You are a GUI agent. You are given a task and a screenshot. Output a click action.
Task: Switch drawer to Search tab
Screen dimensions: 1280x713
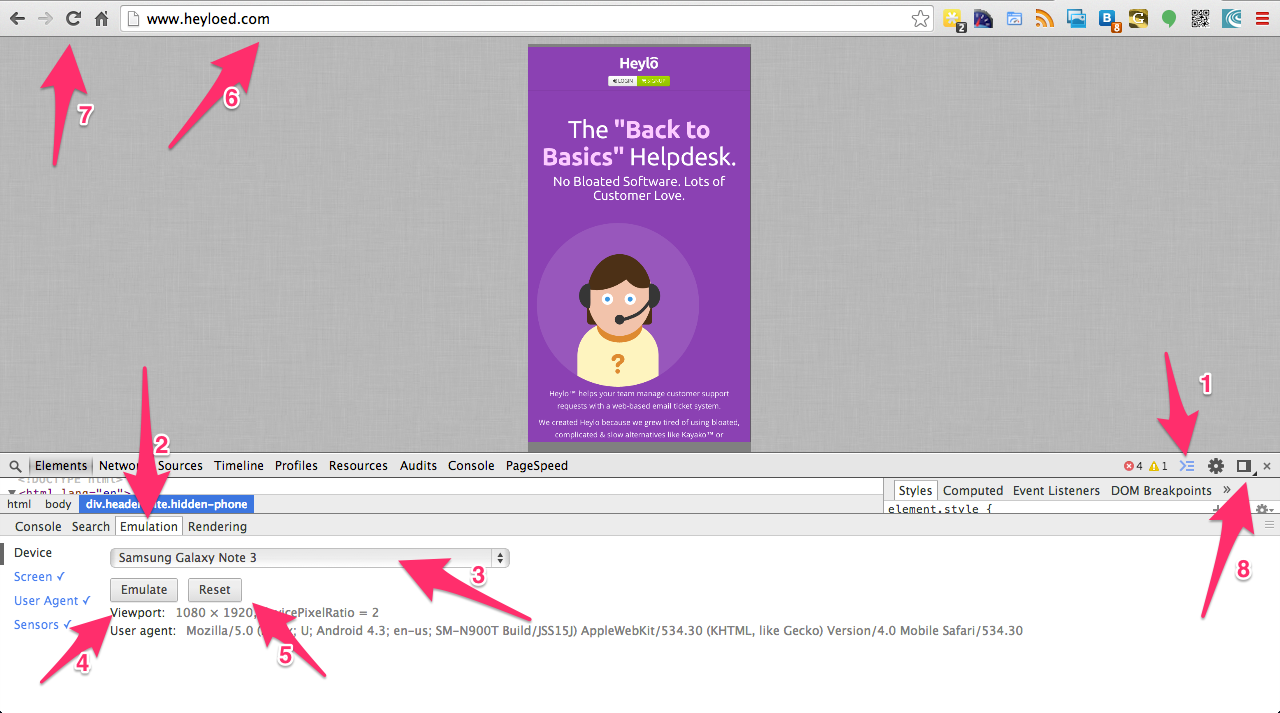pyautogui.click(x=90, y=527)
